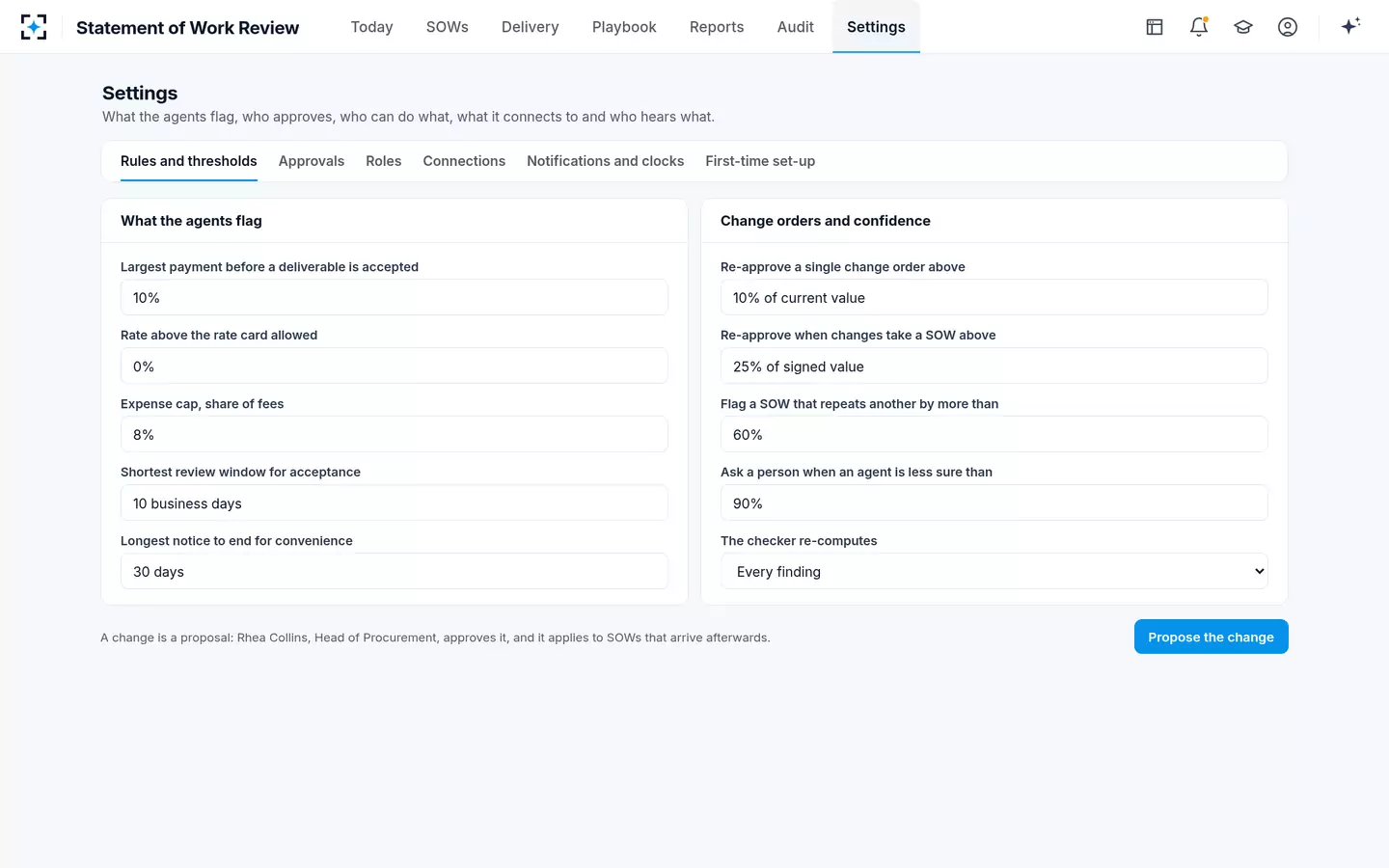Open the Roles tab

pyautogui.click(x=383, y=161)
